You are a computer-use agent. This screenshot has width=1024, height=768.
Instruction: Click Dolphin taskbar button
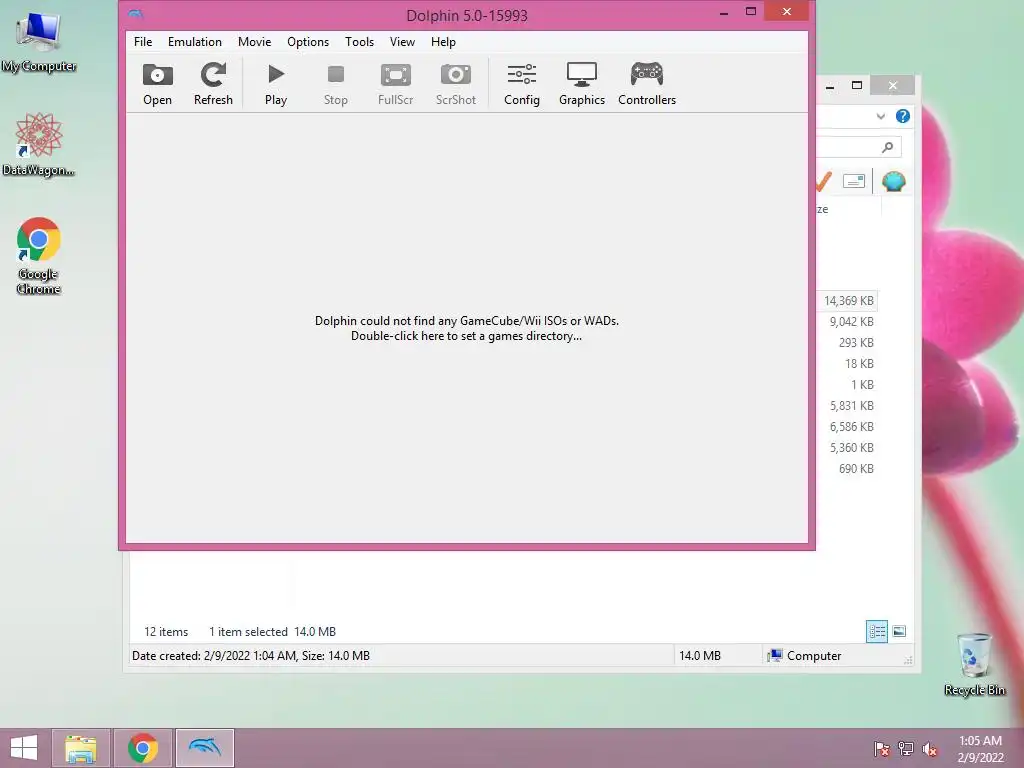[x=204, y=748]
